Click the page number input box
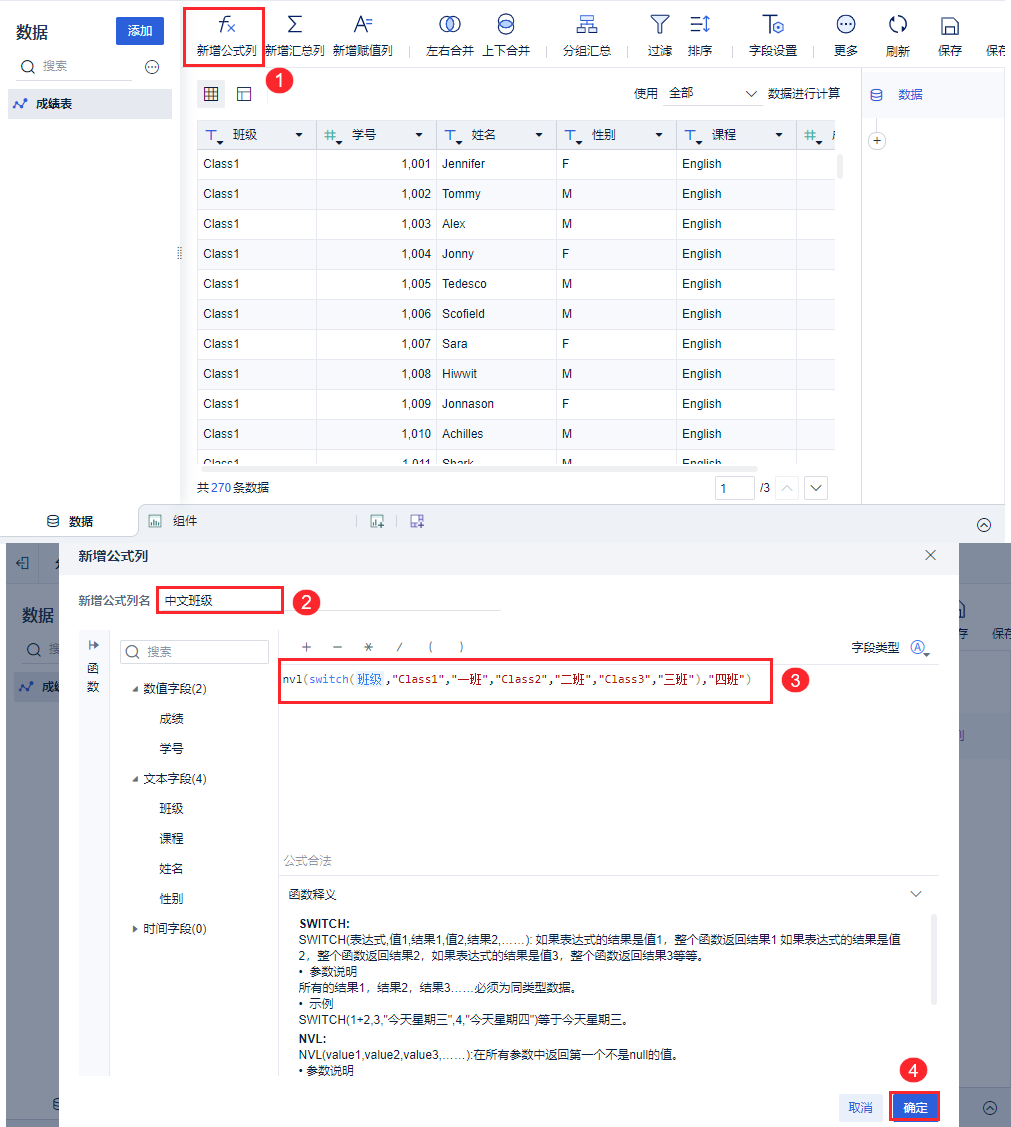 point(734,488)
